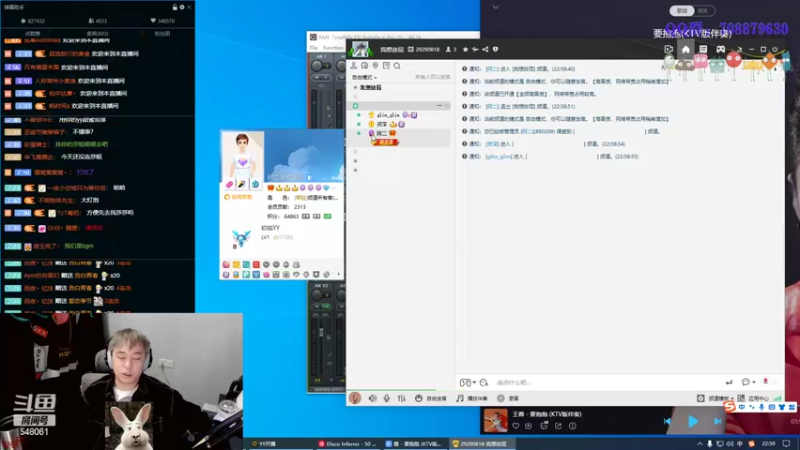
Task: Click the File menu in RME TotalMix
Action: (x=313, y=48)
